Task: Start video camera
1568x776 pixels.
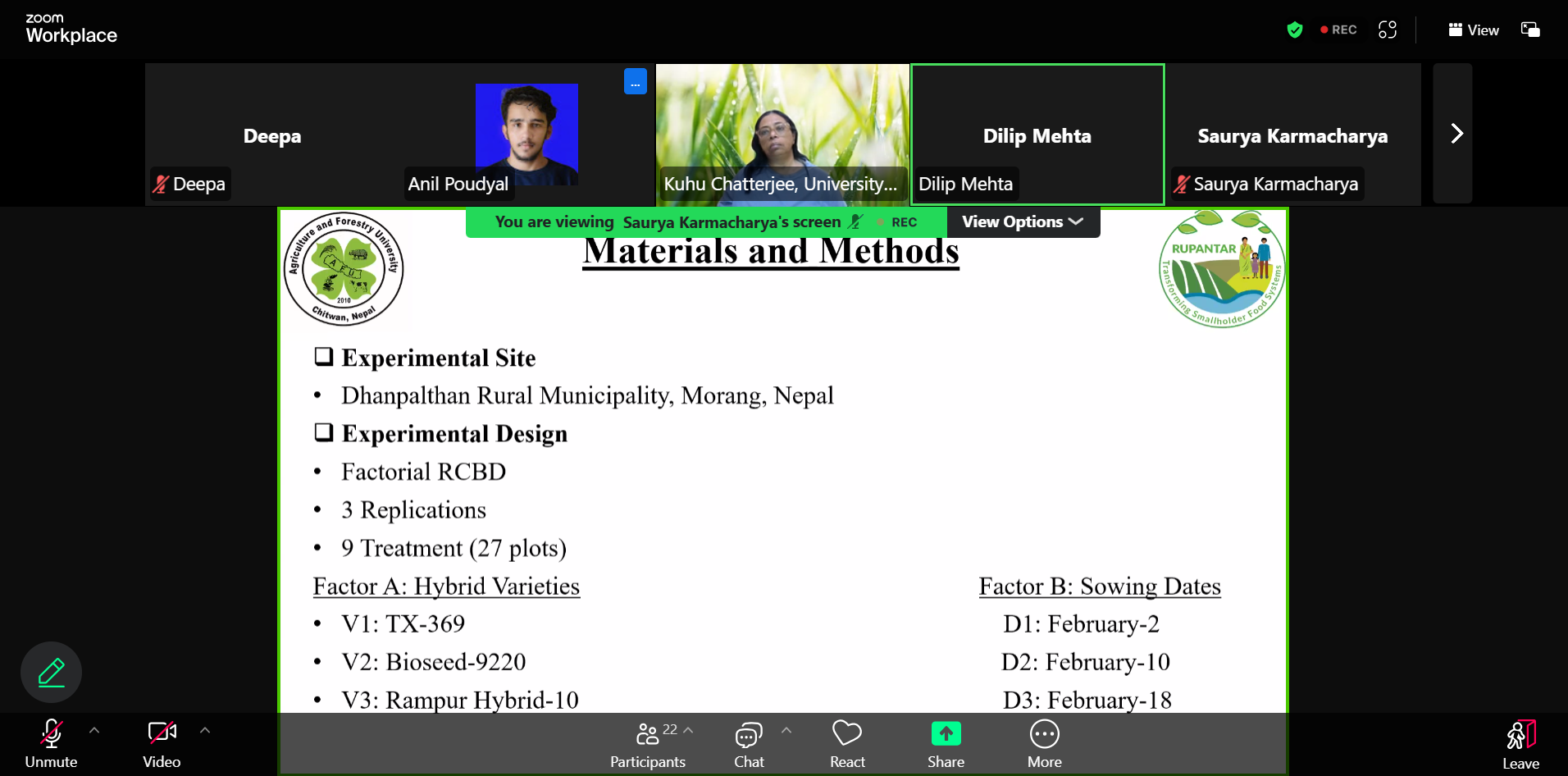Action: [x=162, y=744]
